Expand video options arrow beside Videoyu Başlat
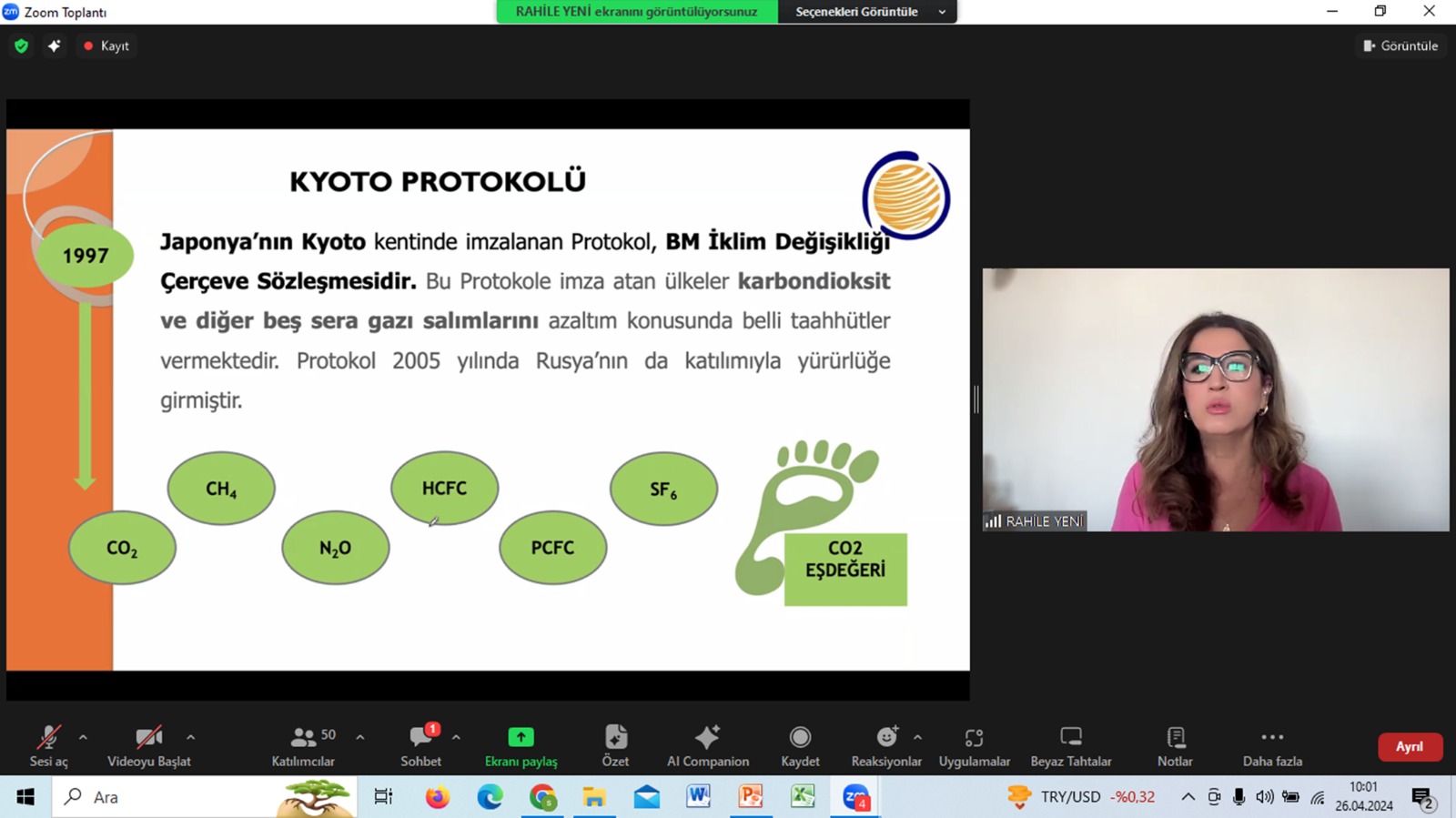 (190, 737)
